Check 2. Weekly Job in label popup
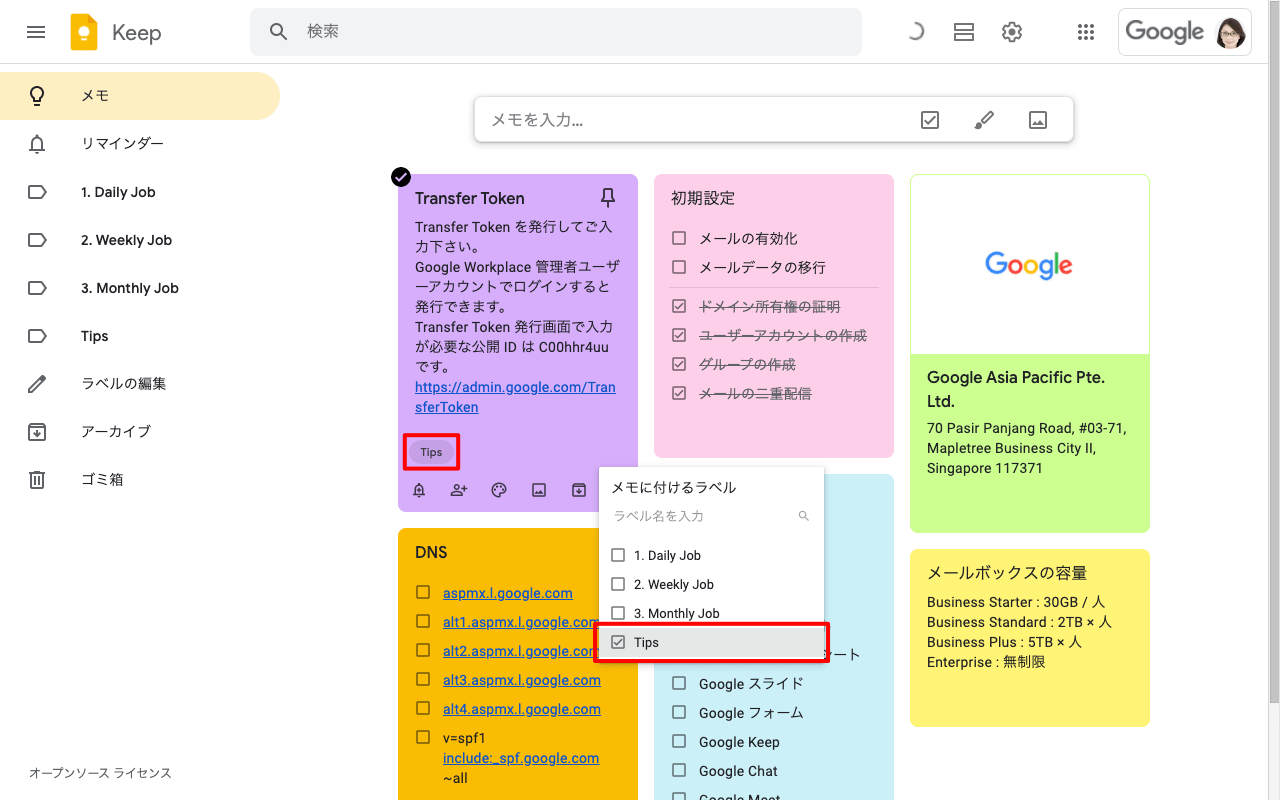Image resolution: width=1280 pixels, height=800 pixels. 618,584
